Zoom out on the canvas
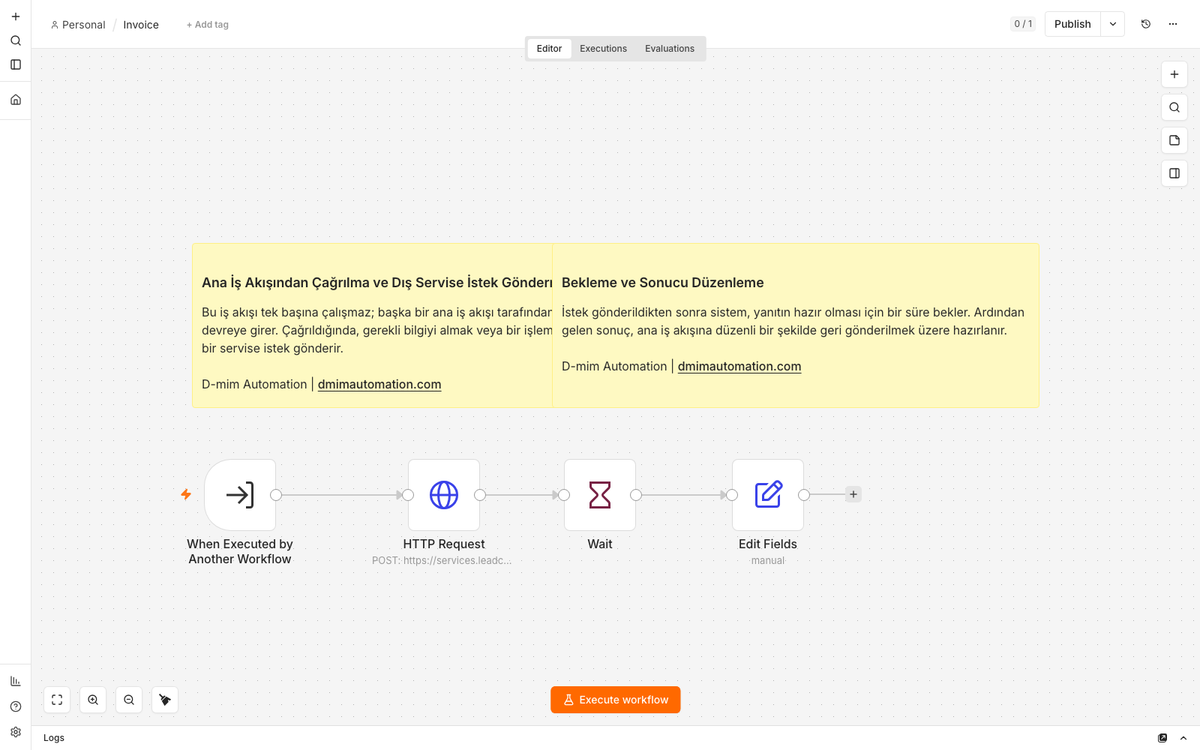 click(x=129, y=700)
